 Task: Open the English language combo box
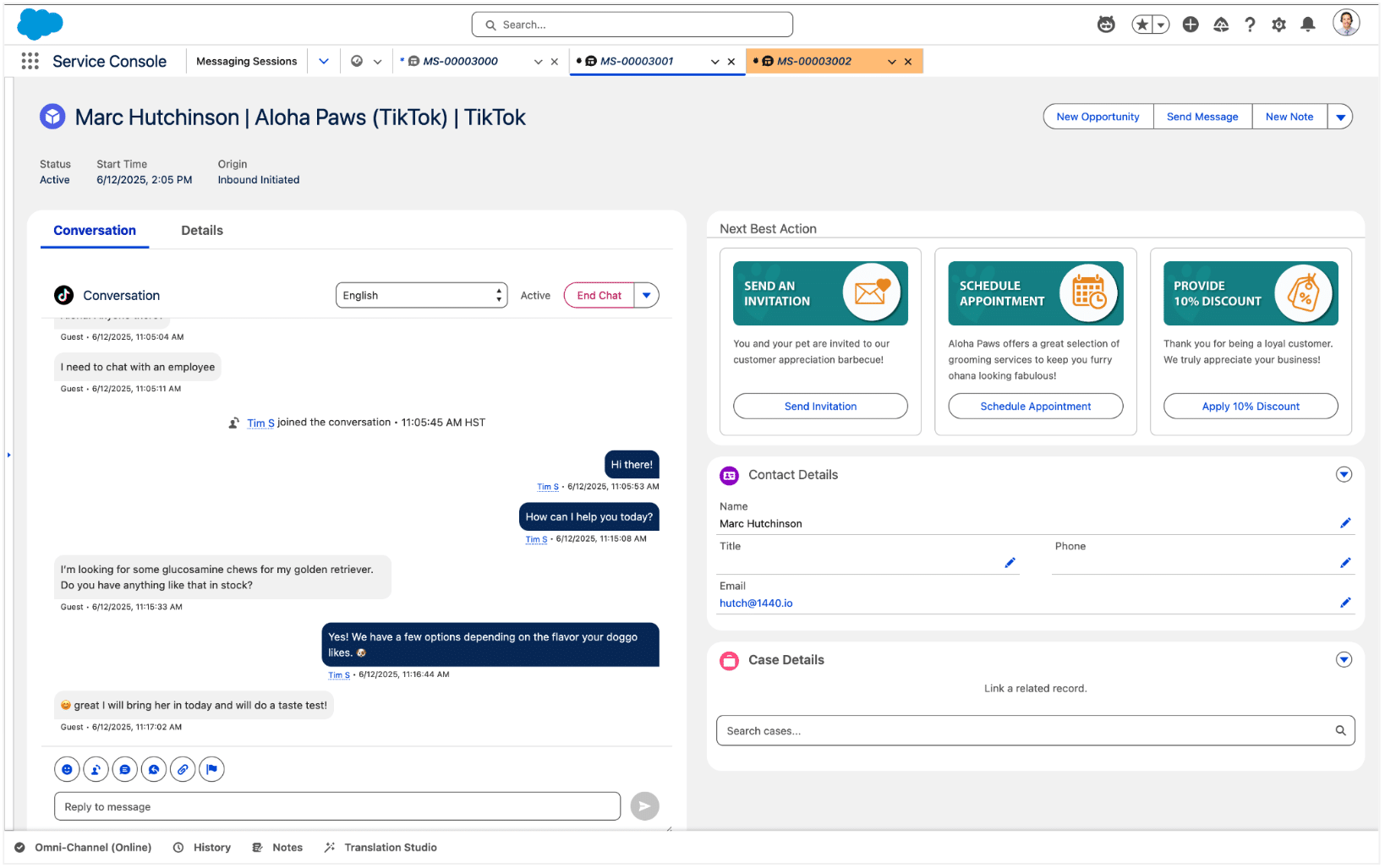(421, 295)
